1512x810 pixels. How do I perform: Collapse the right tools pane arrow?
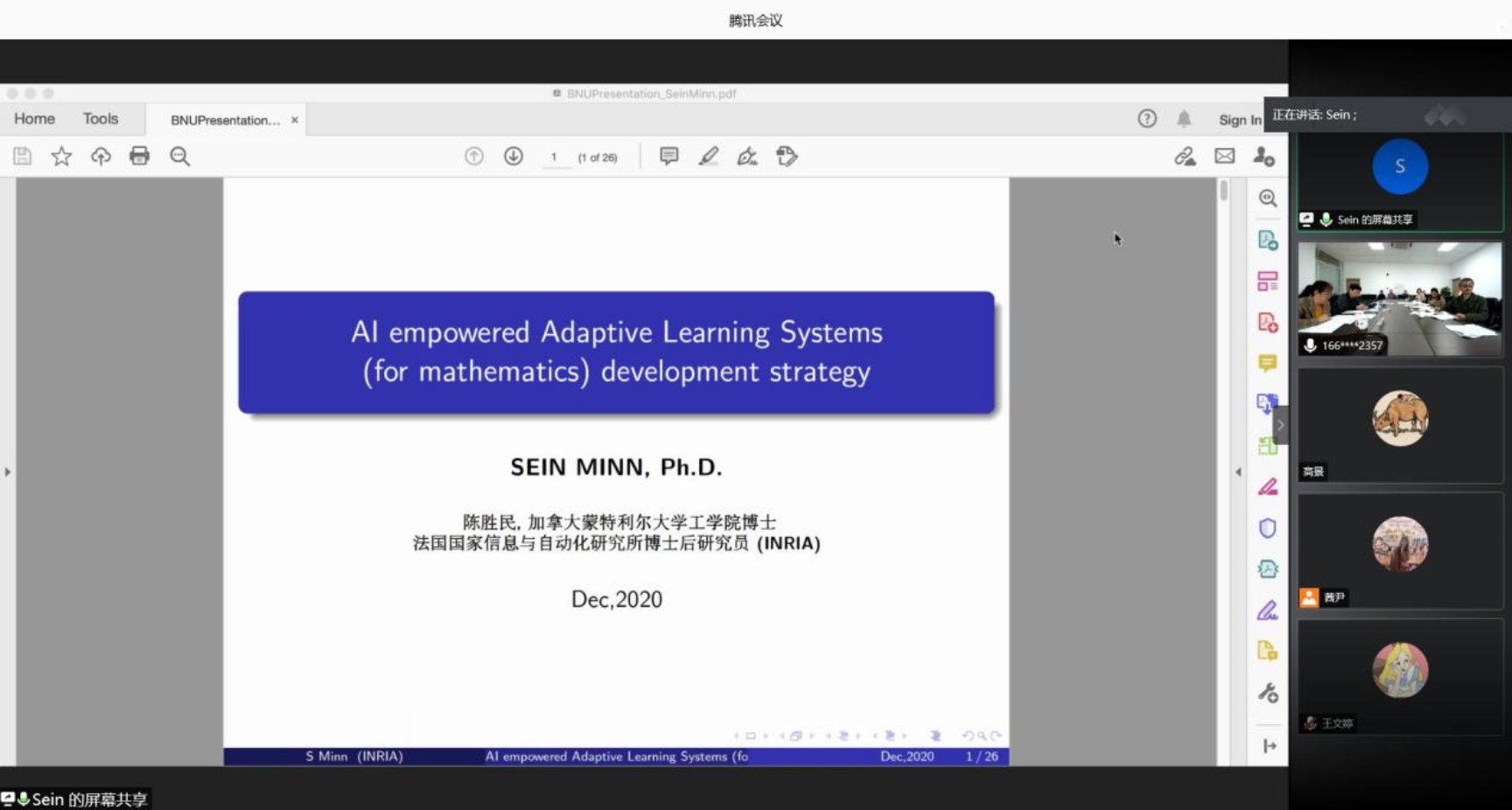pyautogui.click(x=1238, y=471)
